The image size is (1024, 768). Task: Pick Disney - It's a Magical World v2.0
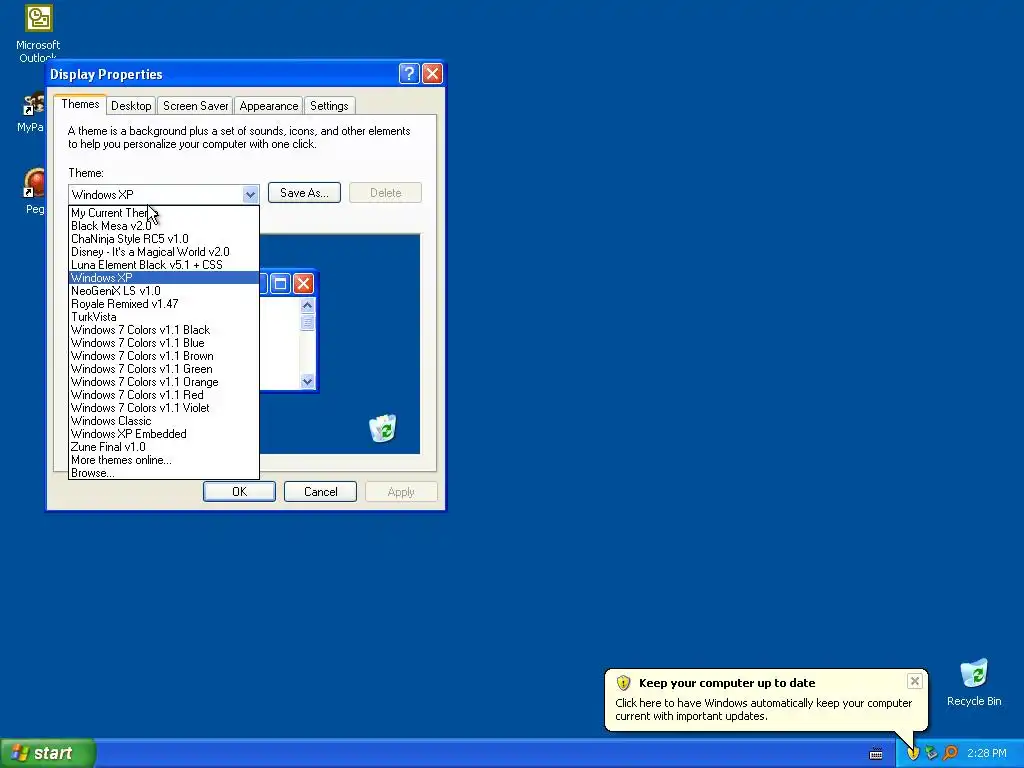pos(163,252)
